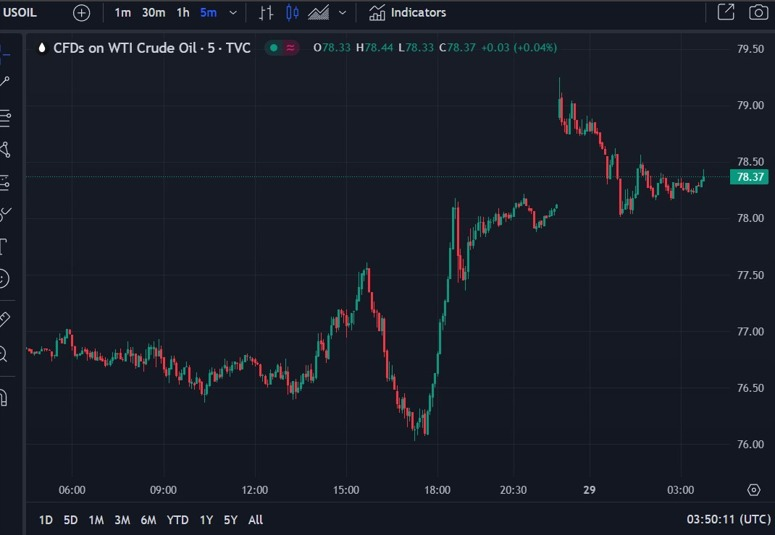775x535 pixels.
Task: Click the 29 date label on time axis
Action: tap(589, 490)
